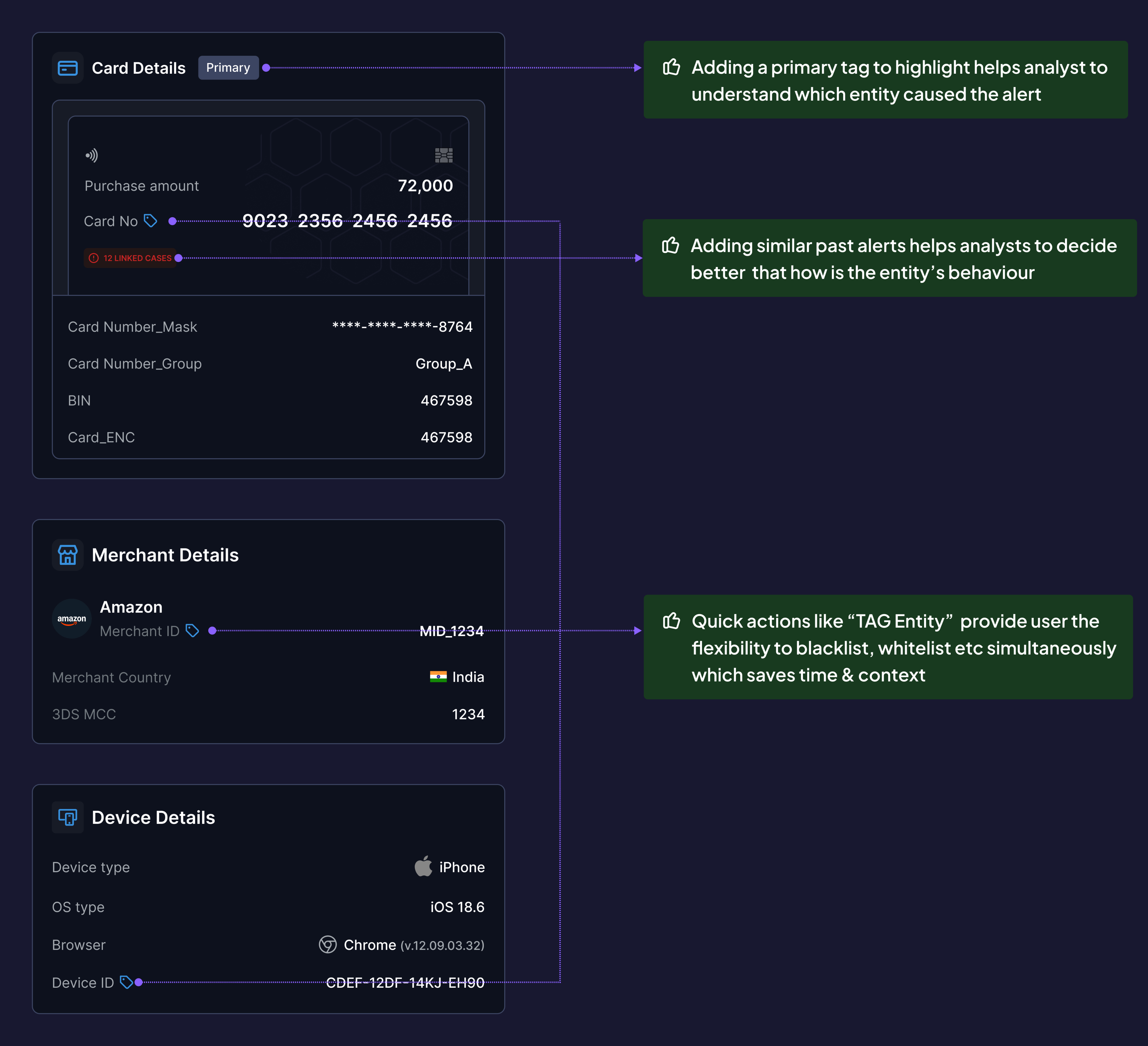Image resolution: width=1148 pixels, height=1046 pixels.
Task: Click the MID_1234 merchant ID value
Action: [x=452, y=631]
